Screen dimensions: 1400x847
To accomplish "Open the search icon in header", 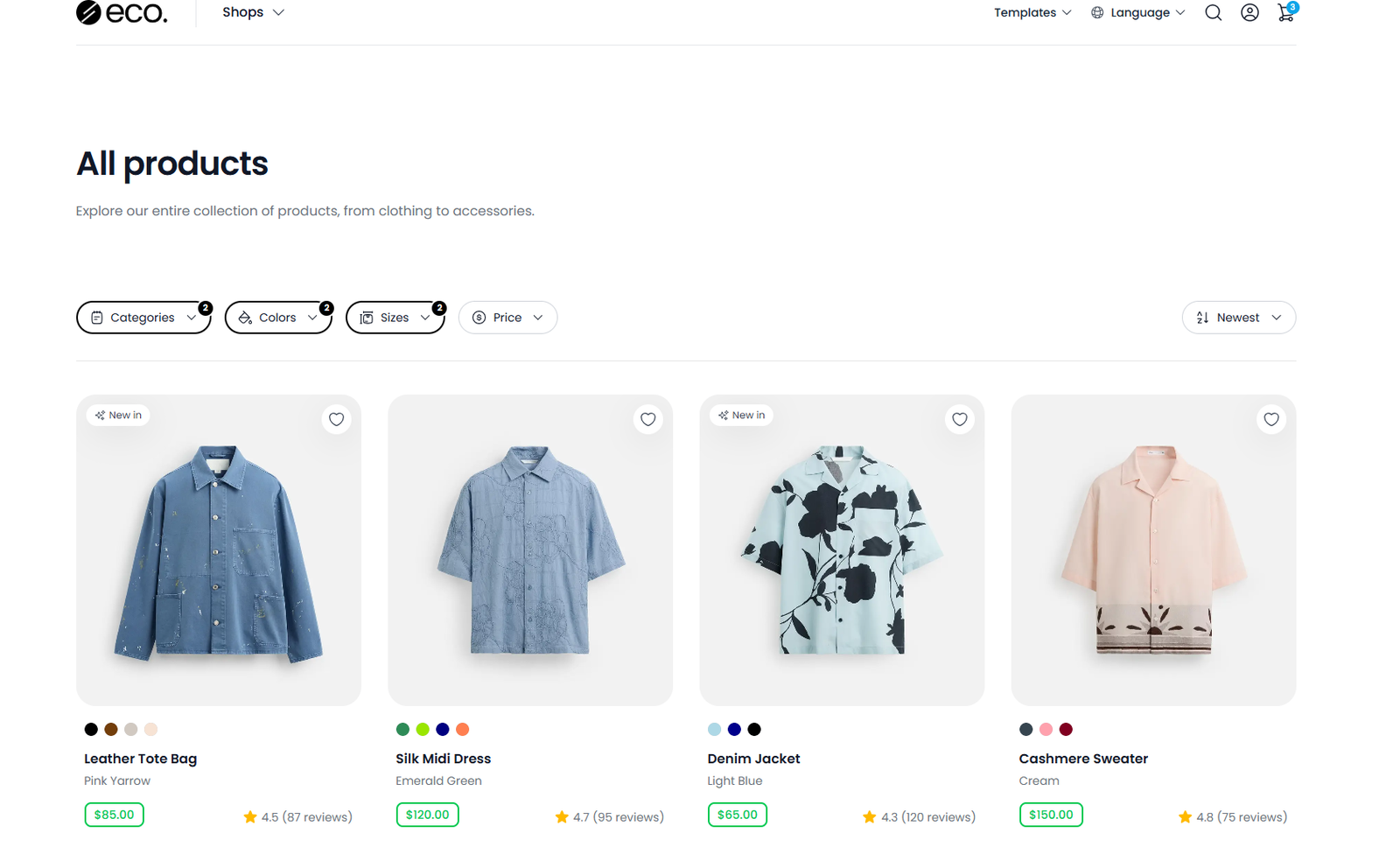I will click(x=1213, y=12).
